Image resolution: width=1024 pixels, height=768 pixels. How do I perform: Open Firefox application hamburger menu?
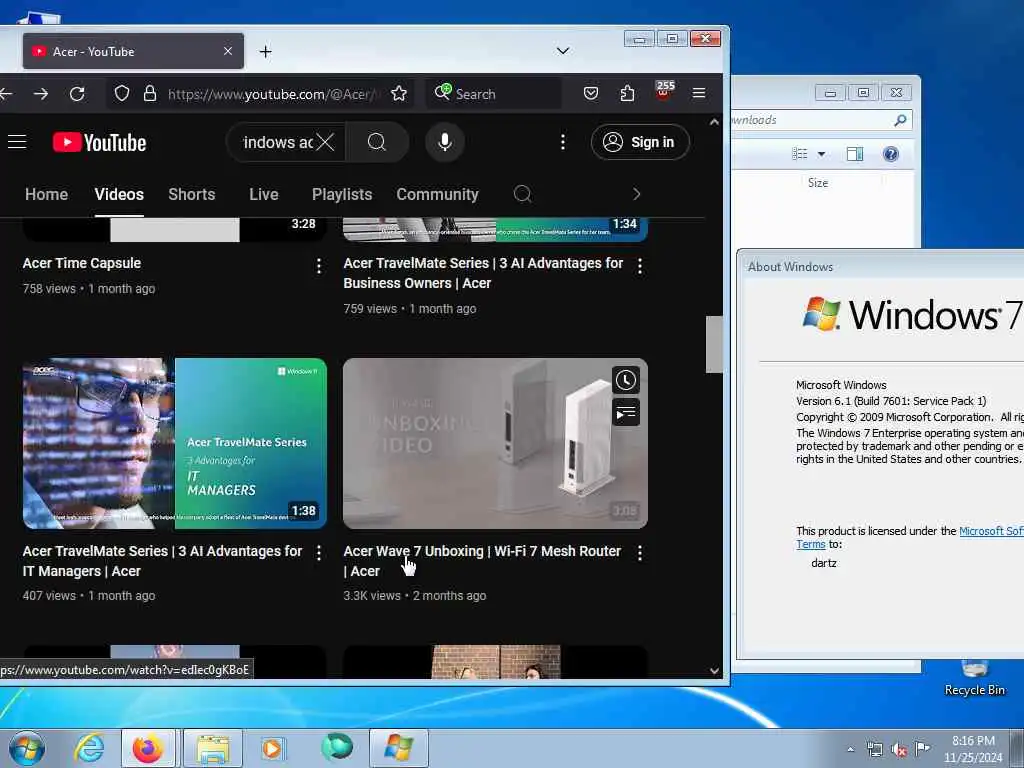tap(699, 93)
